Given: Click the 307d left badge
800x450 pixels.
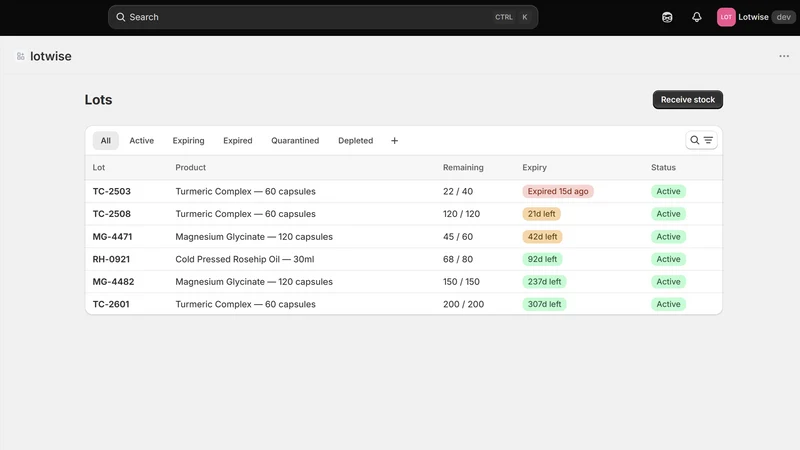Looking at the screenshot, I should point(544,304).
